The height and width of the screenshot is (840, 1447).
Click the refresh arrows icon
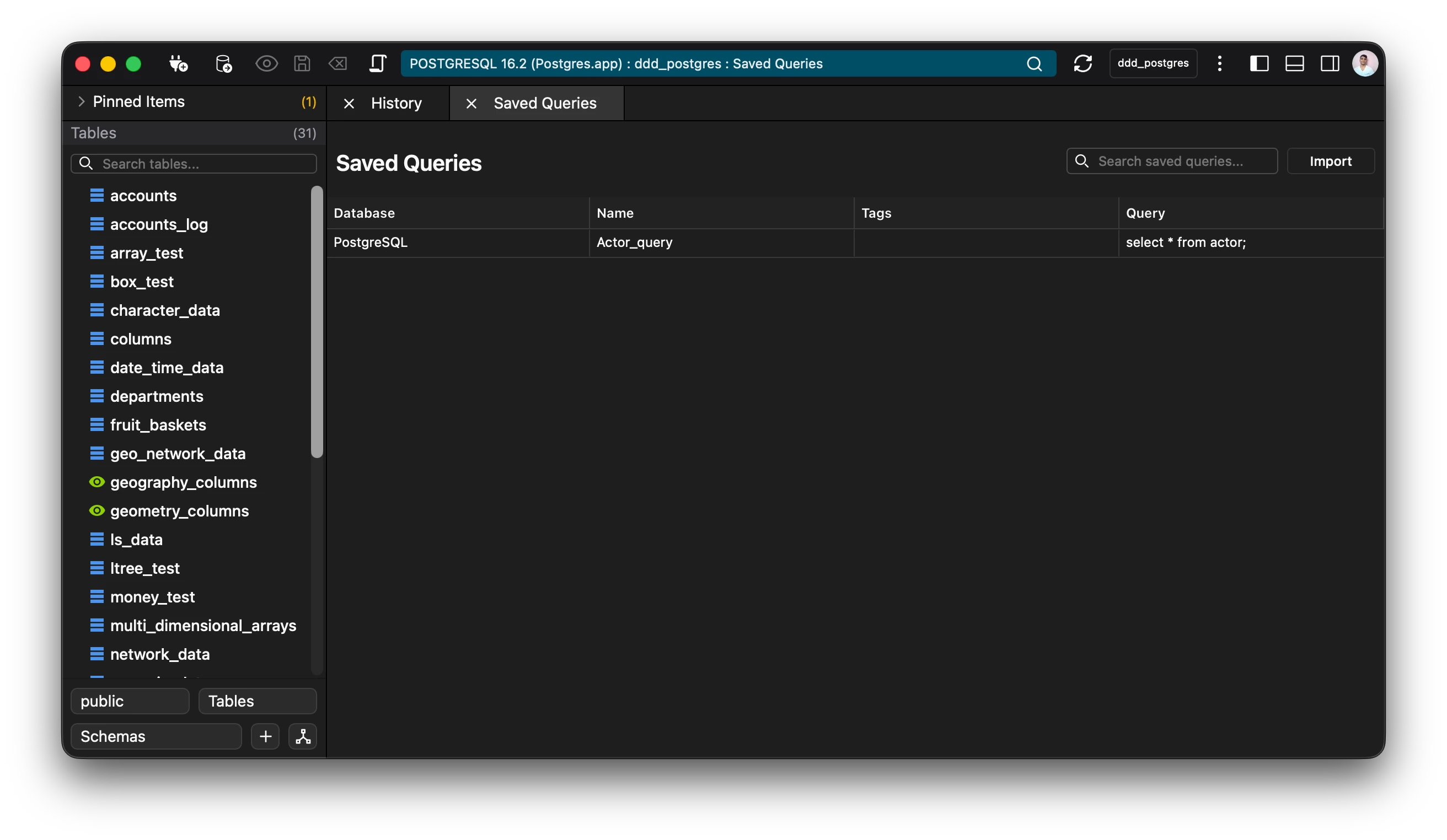1082,64
